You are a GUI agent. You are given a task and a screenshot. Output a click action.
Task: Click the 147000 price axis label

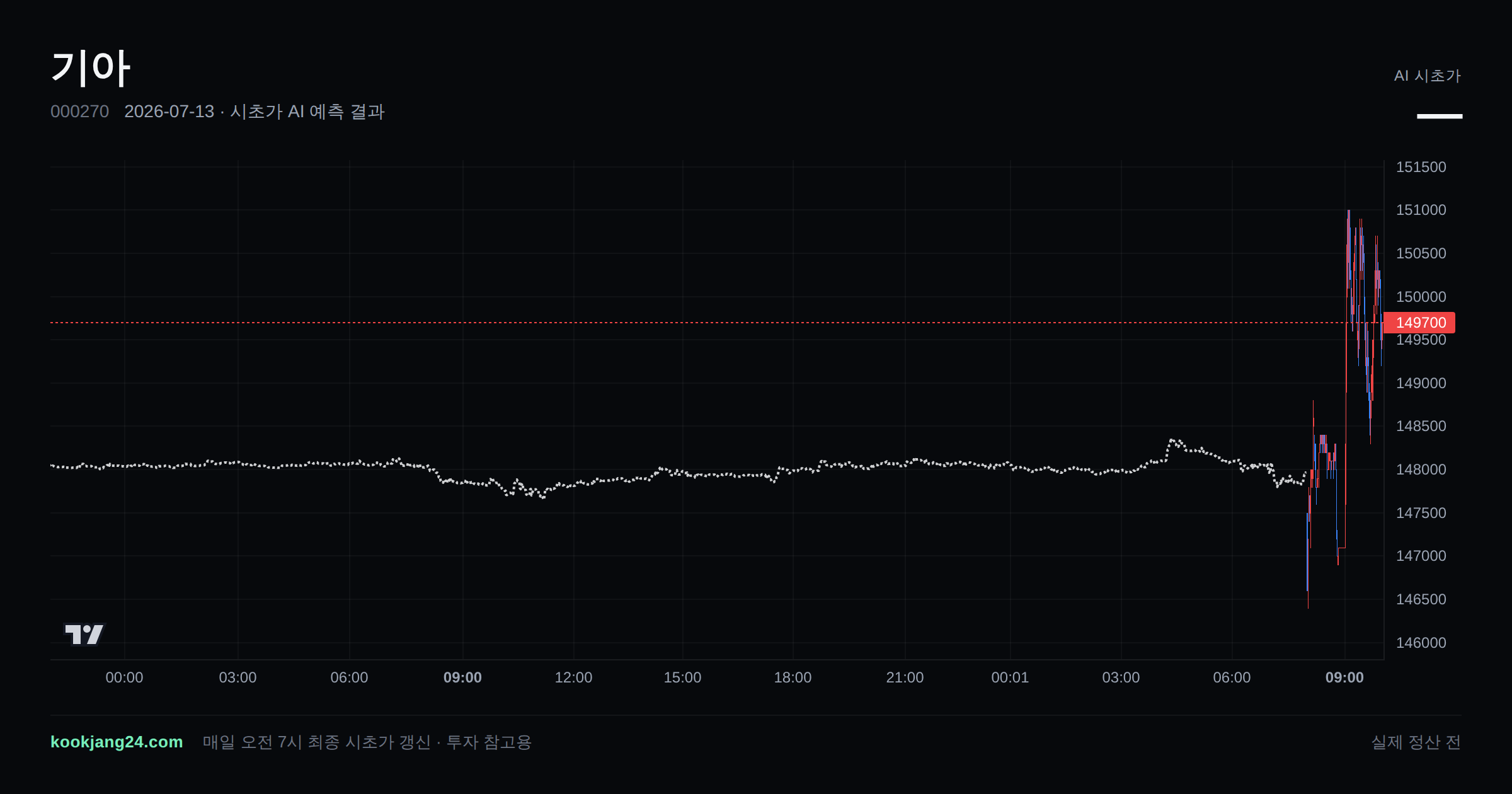point(1421,556)
